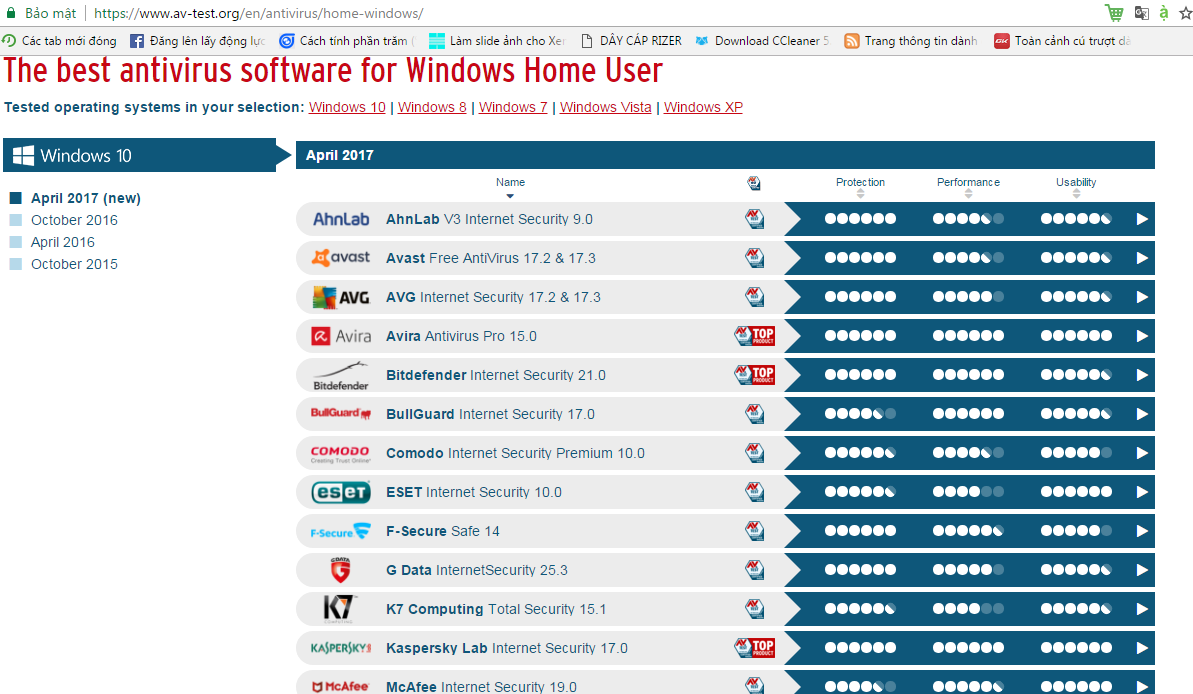
Task: Click the browser address bar URL
Action: [259, 13]
